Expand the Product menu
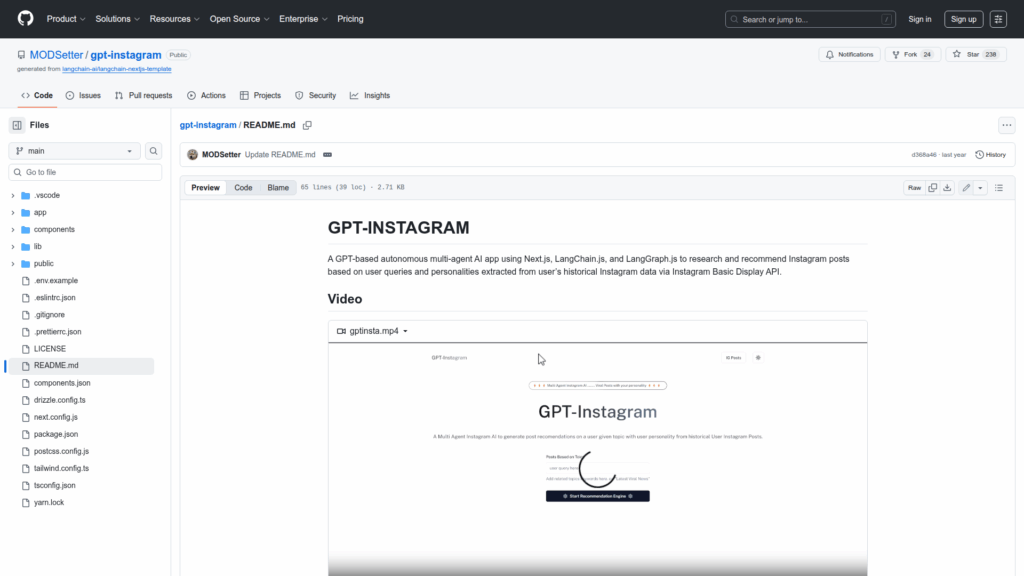The height and width of the screenshot is (576, 1024). coord(66,19)
